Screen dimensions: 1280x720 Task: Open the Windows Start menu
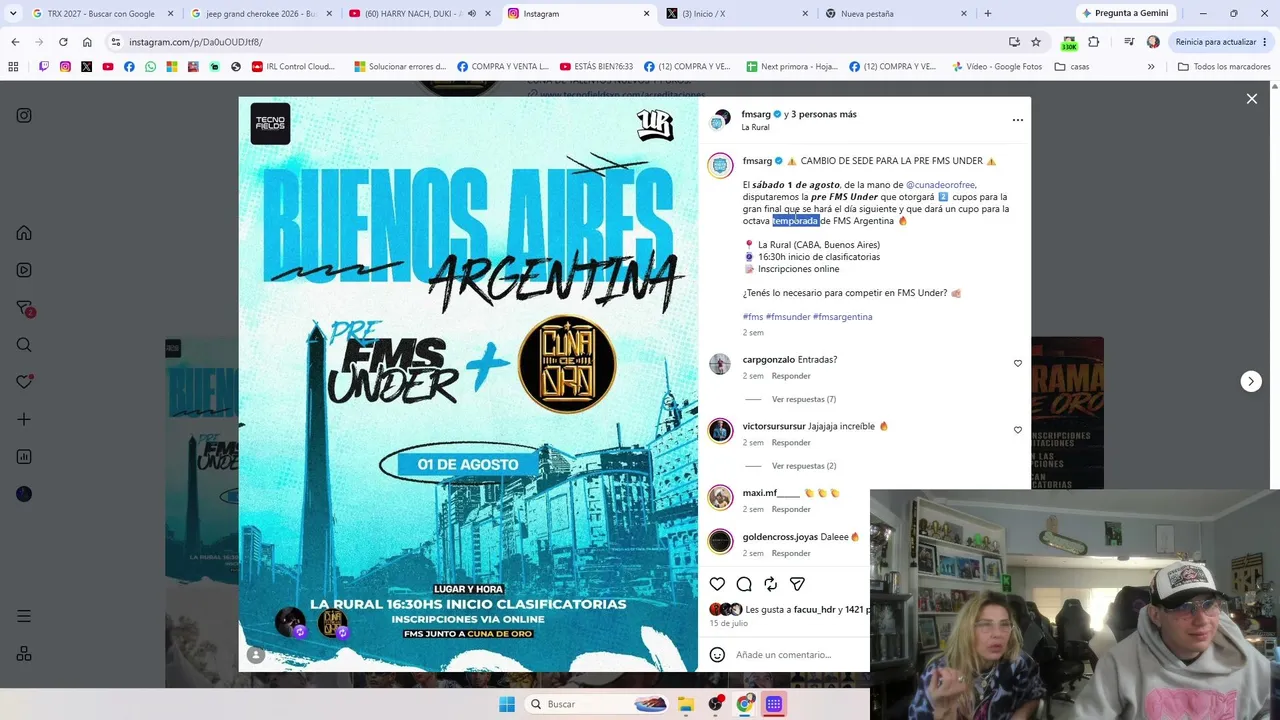pyautogui.click(x=507, y=704)
